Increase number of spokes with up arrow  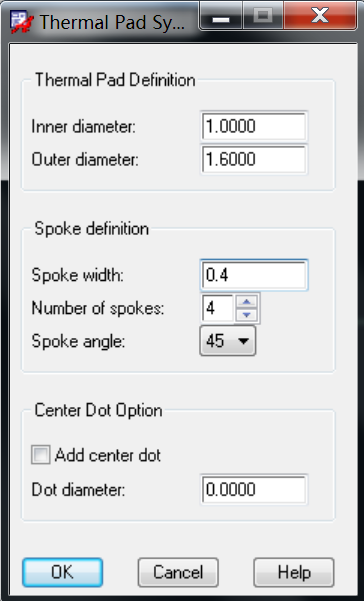point(246,302)
